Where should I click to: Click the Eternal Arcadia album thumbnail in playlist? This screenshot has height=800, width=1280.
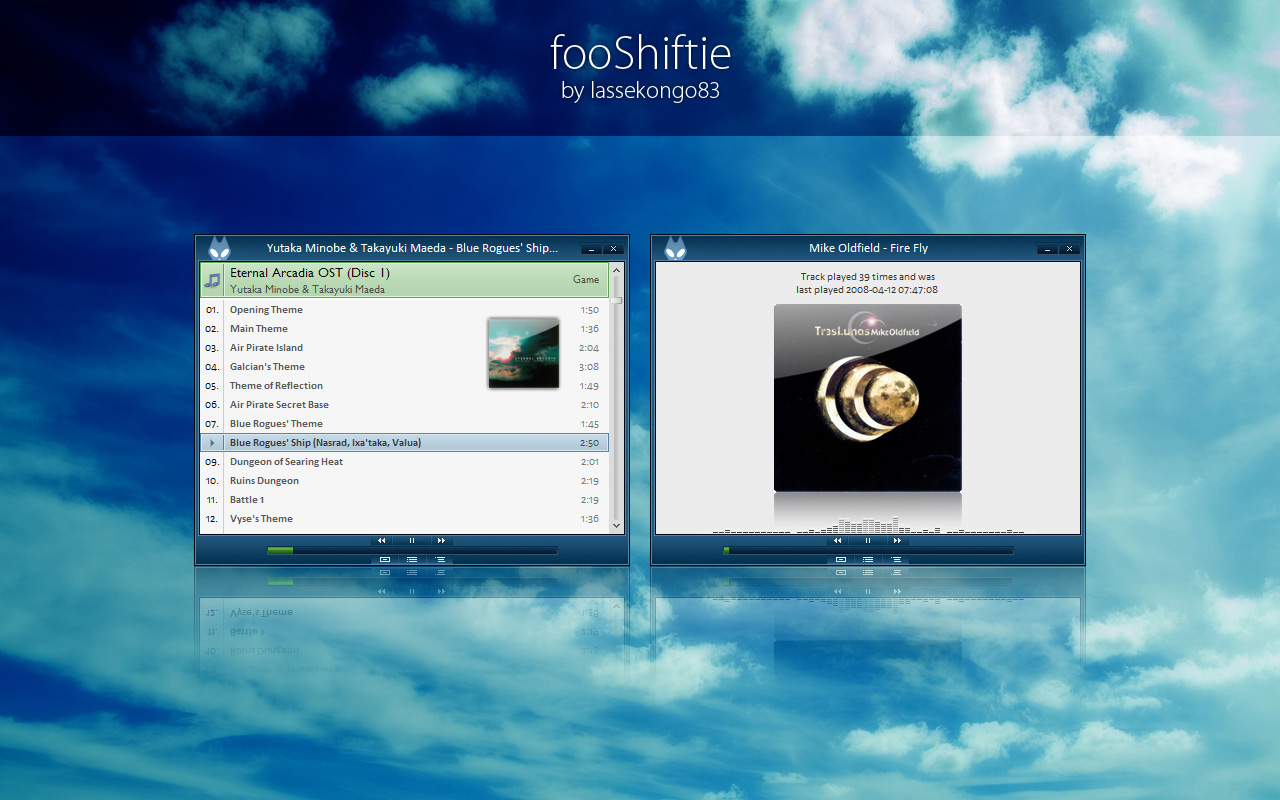click(x=523, y=352)
